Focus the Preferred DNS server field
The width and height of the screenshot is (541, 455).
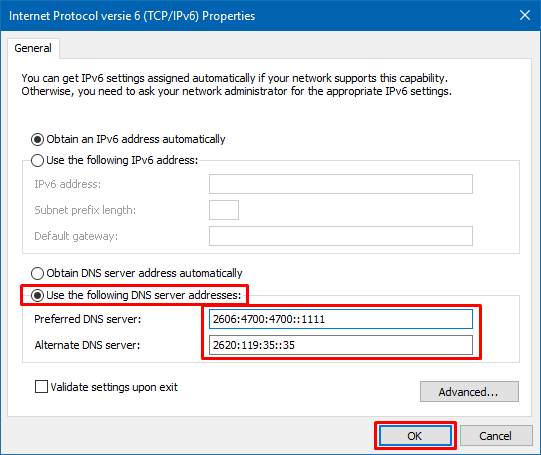(341, 319)
